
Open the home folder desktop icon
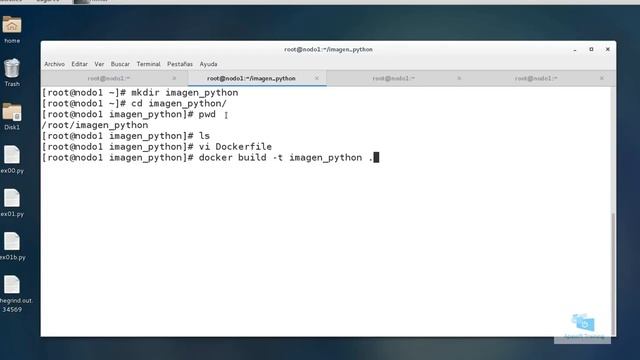(x=12, y=25)
